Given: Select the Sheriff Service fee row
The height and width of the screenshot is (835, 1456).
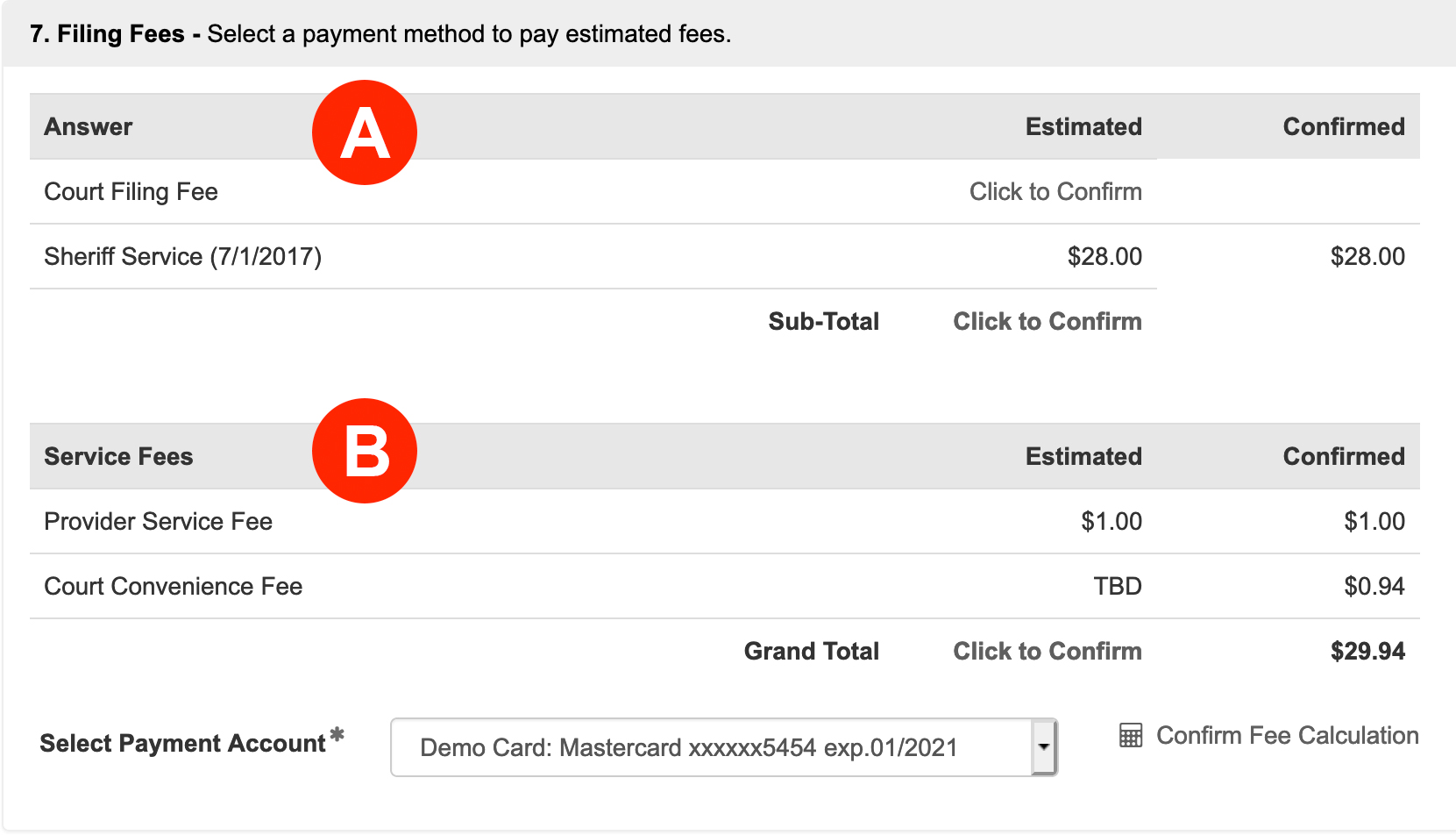Looking at the screenshot, I should [182, 256].
